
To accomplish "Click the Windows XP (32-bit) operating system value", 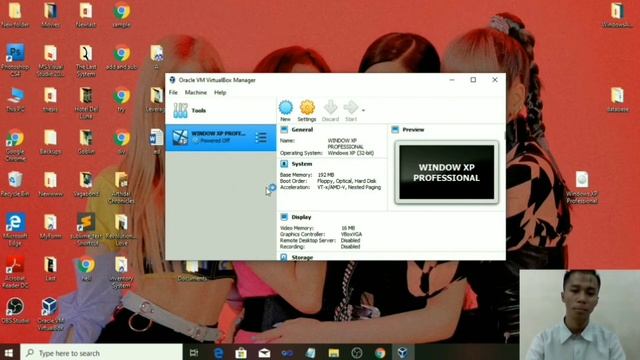I will click(351, 153).
